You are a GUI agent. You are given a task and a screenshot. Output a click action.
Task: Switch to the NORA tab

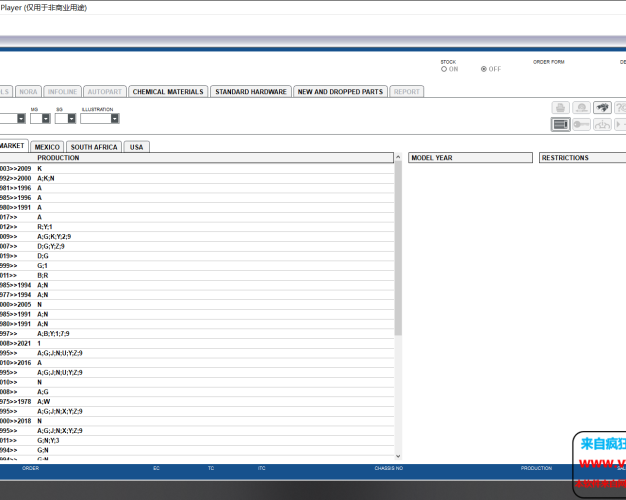(x=28, y=92)
